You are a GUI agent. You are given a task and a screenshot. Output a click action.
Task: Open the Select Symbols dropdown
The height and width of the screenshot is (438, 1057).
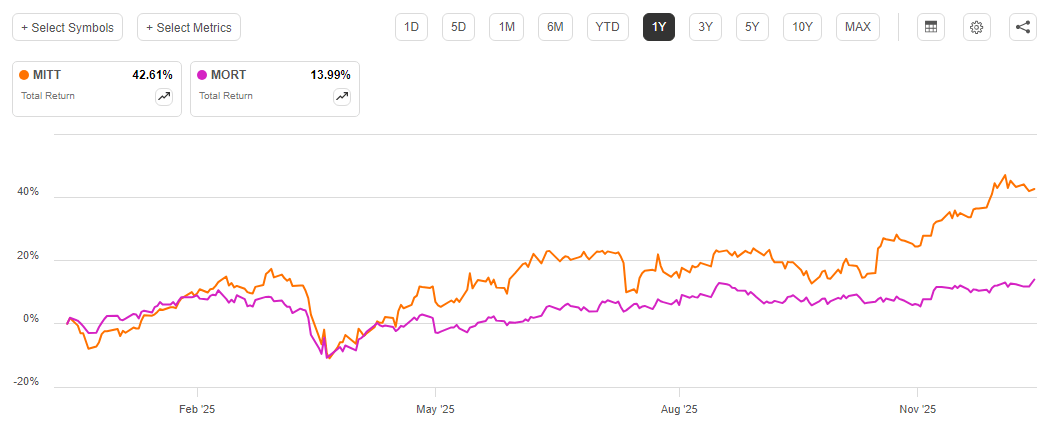(x=68, y=27)
